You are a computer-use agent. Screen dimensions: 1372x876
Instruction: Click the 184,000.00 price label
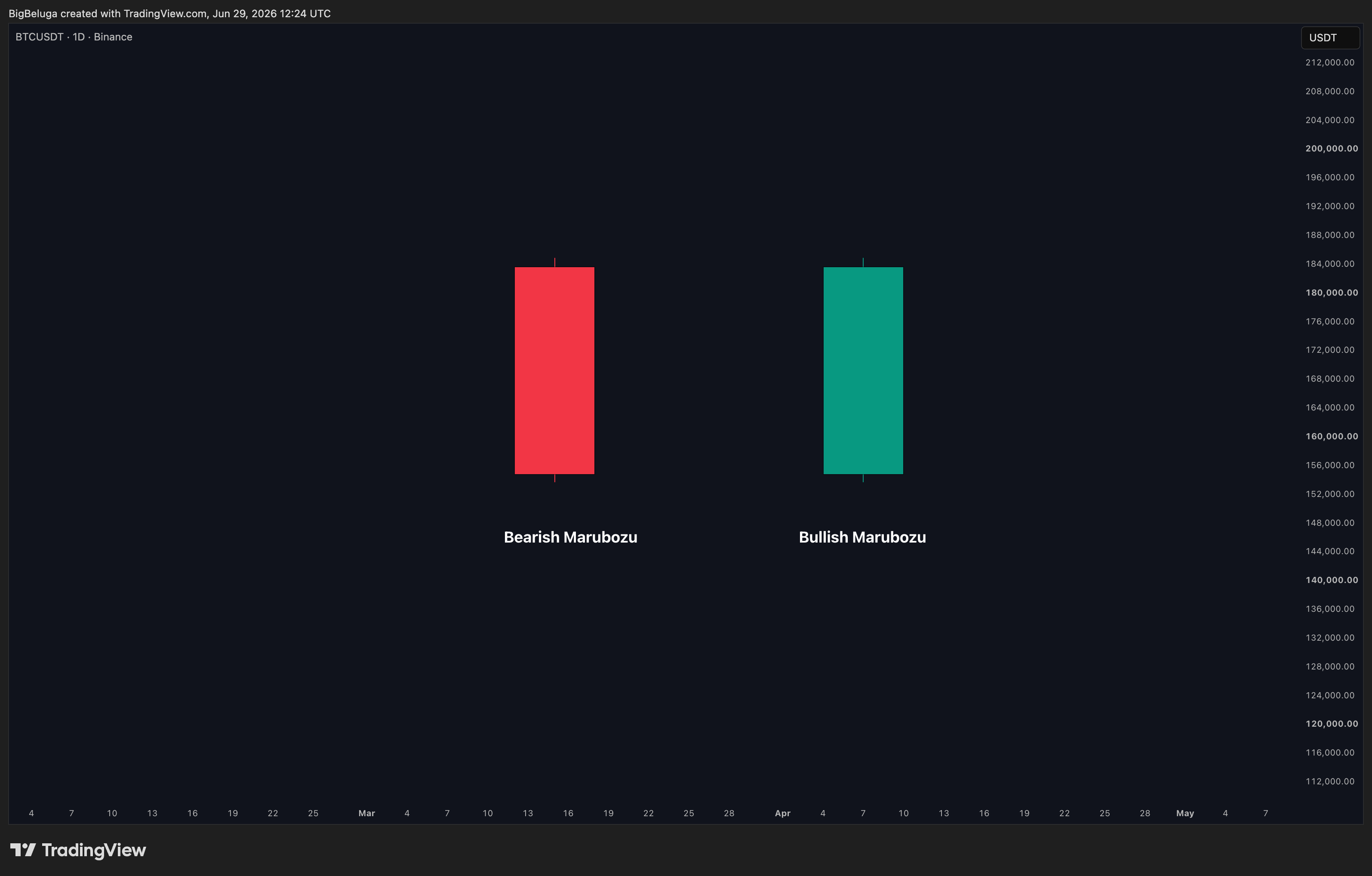click(1330, 263)
